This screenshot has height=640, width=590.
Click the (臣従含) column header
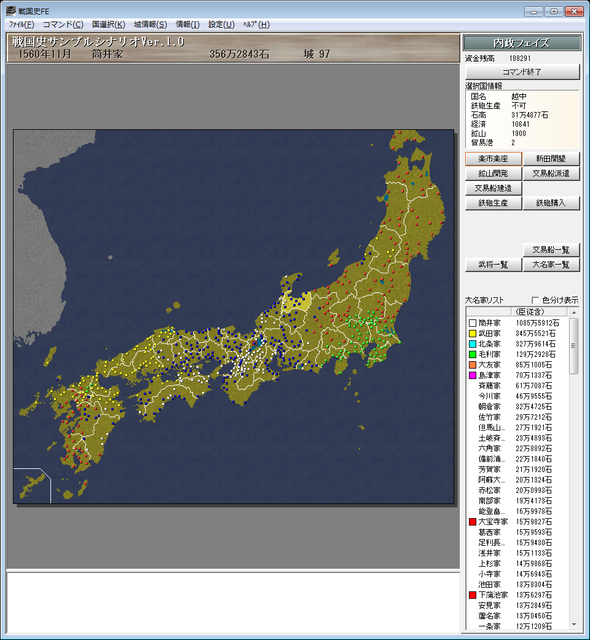click(x=539, y=312)
